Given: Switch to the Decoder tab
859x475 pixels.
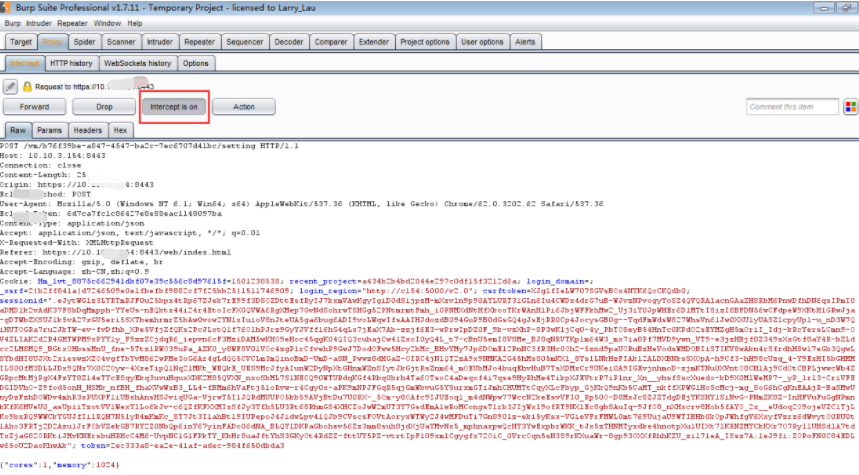Looking at the screenshot, I should point(289,42).
